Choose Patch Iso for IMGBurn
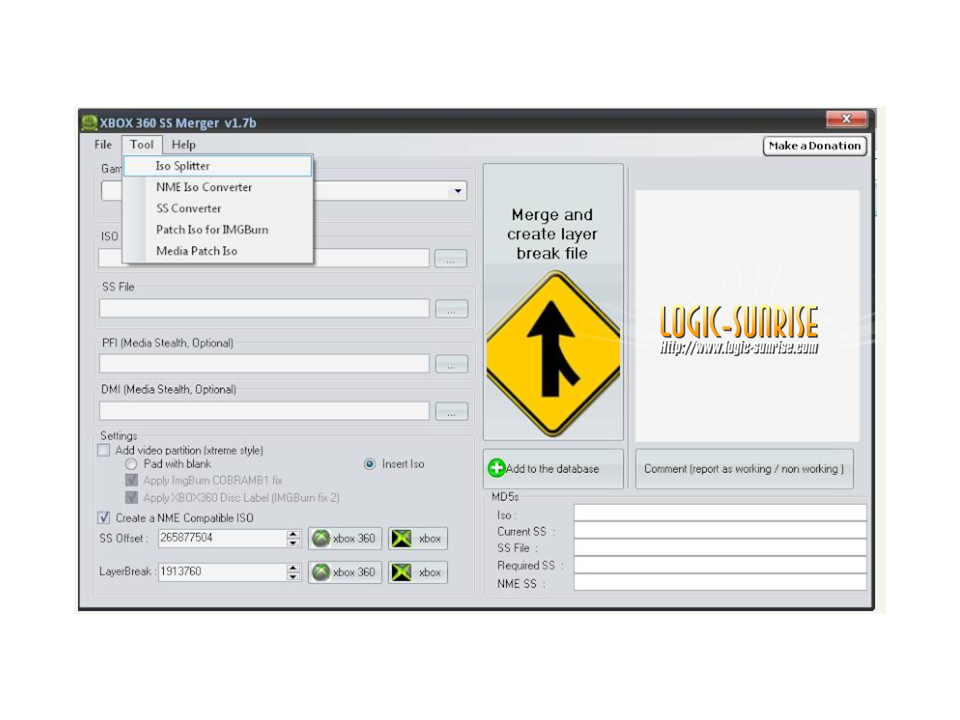This screenshot has width=960, height=720. coord(217,230)
